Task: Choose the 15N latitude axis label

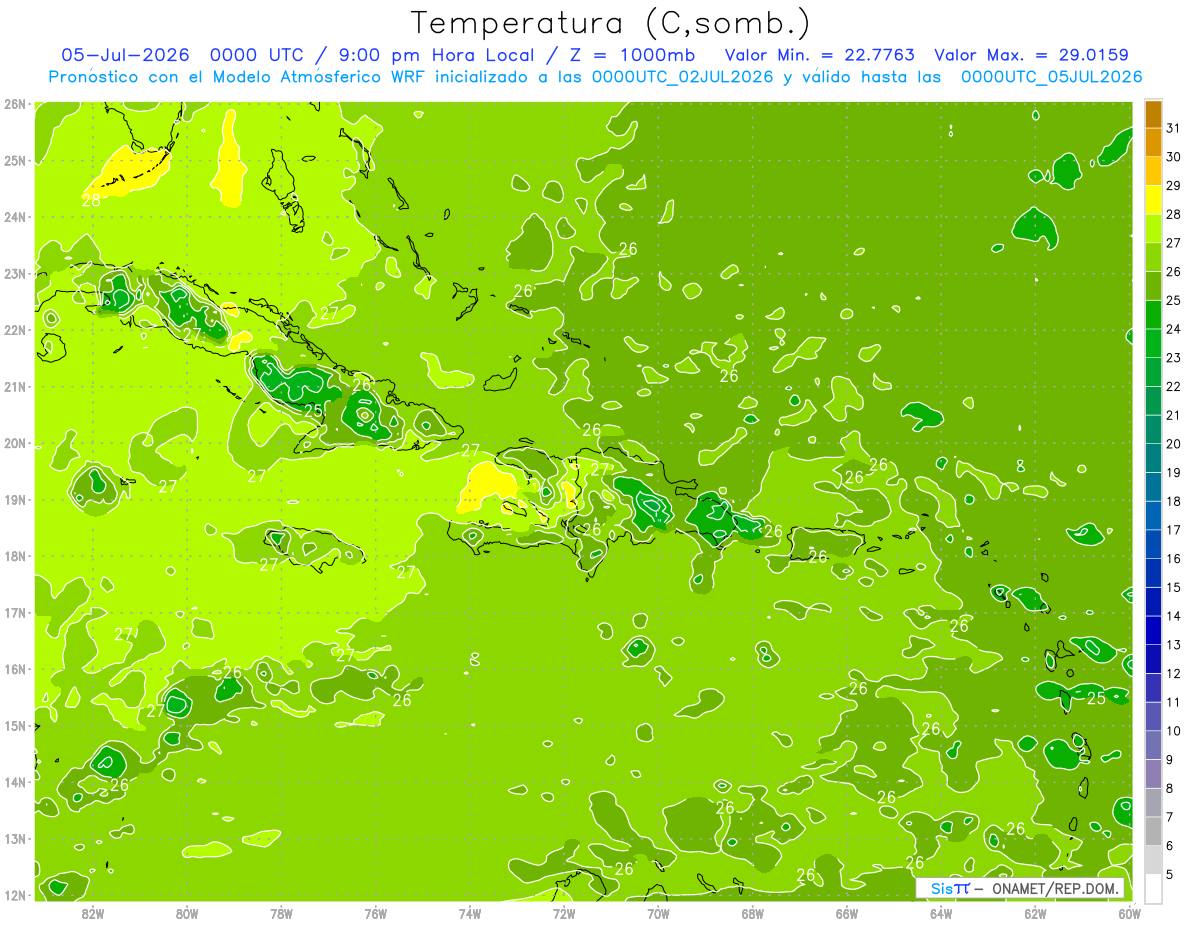Action: [14, 725]
